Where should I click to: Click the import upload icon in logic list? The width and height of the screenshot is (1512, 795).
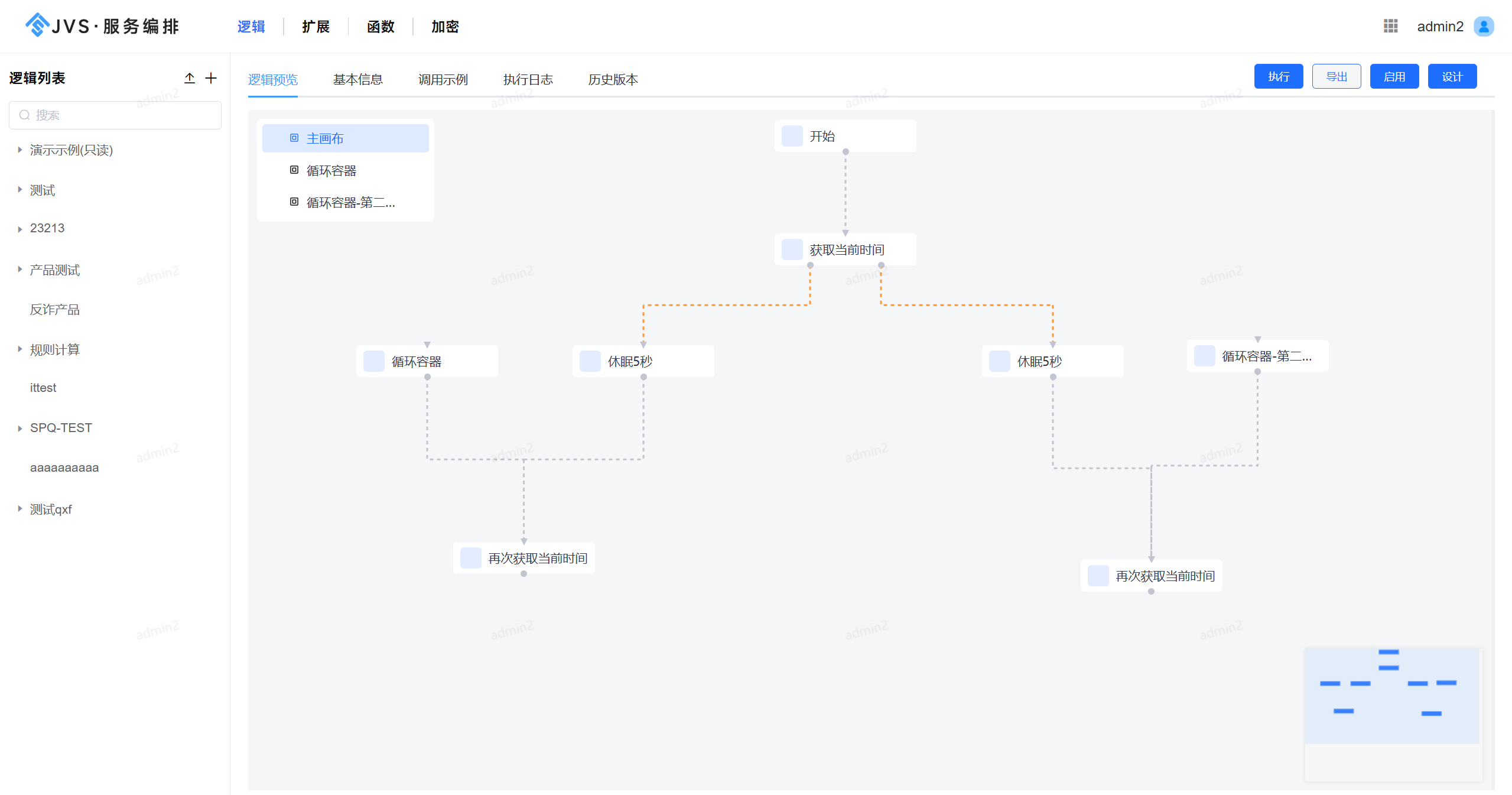tap(189, 78)
